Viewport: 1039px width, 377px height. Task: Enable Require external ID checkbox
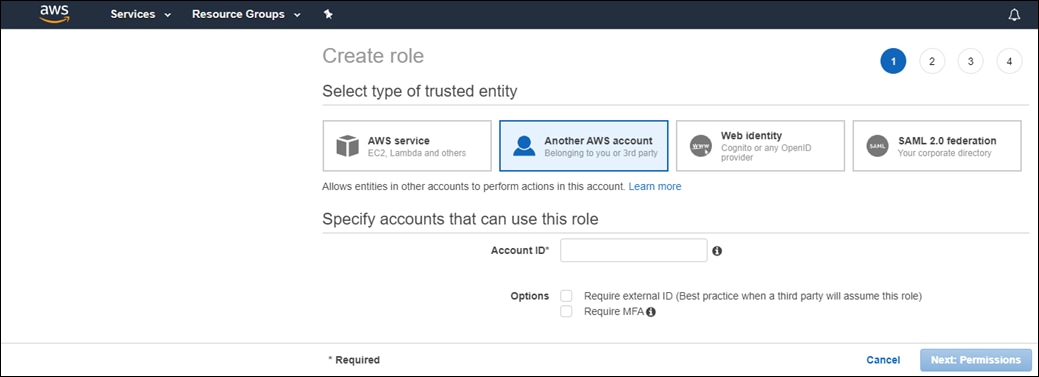point(566,296)
